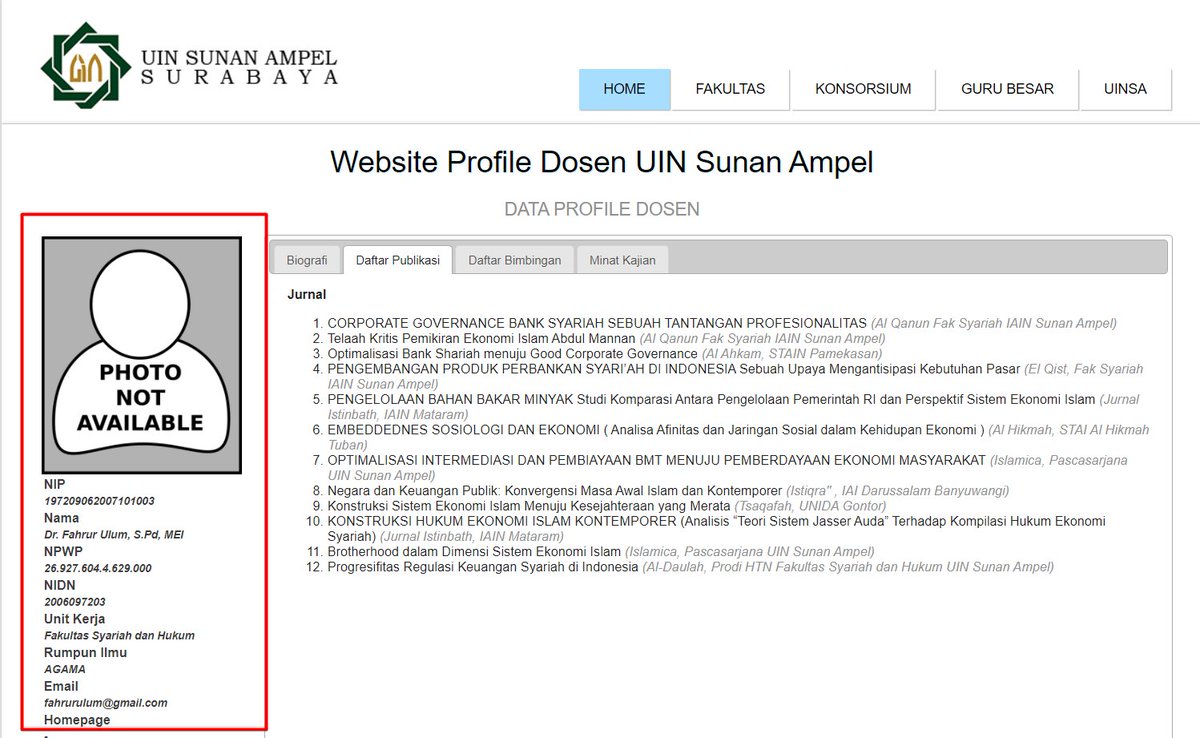The width and height of the screenshot is (1200, 738).
Task: Click publication Konstruksi Sistem Ekonomi Islam Menuju Kesejahteraan
Action: coord(529,506)
